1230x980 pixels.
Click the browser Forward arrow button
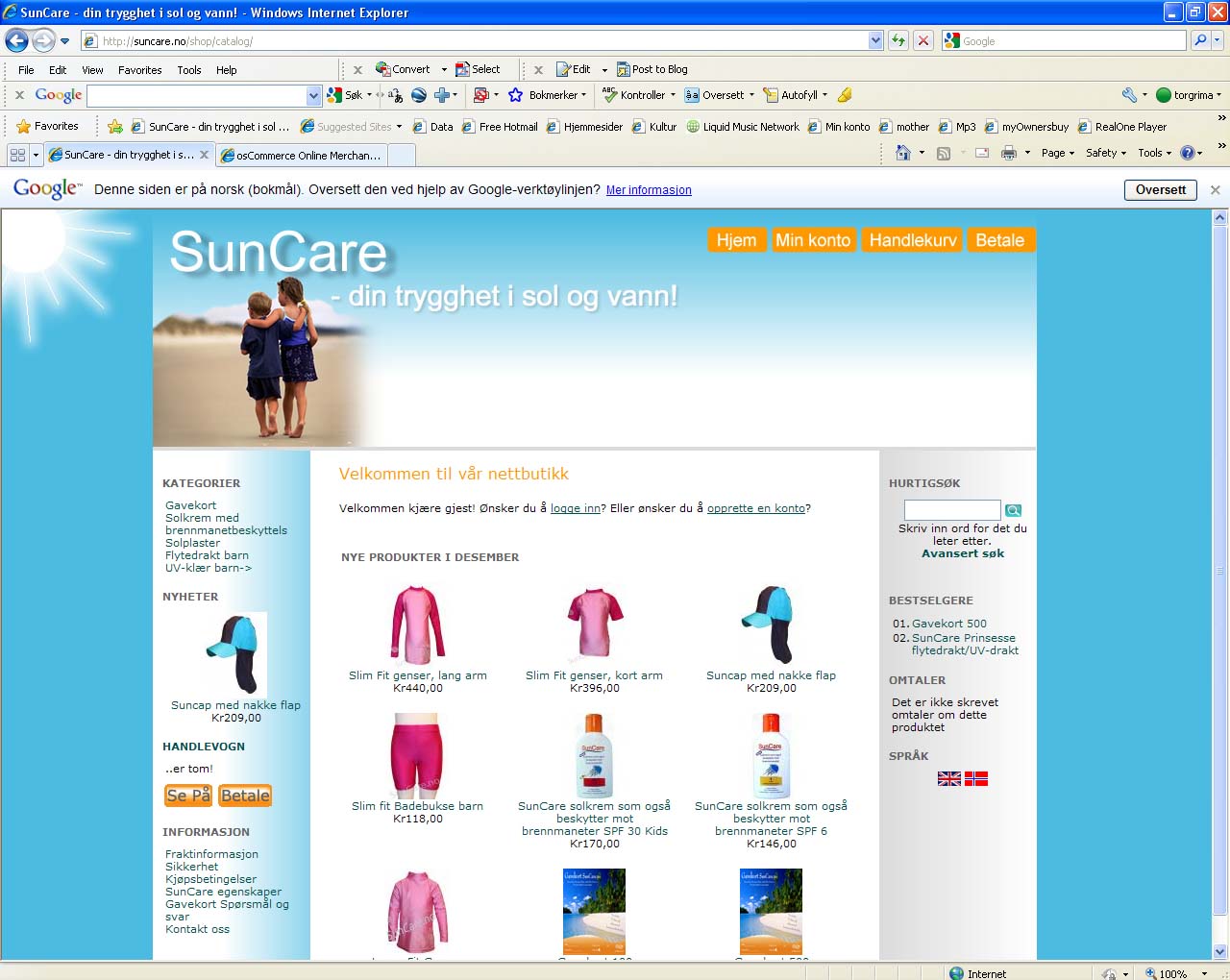(43, 40)
